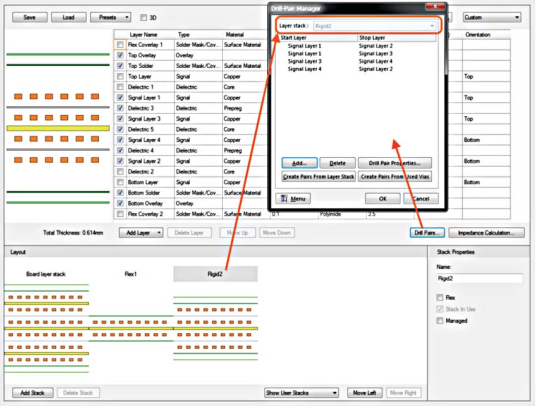The image size is (540, 408).
Task: Toggle the Flex stack property checkbox
Action: (440, 297)
